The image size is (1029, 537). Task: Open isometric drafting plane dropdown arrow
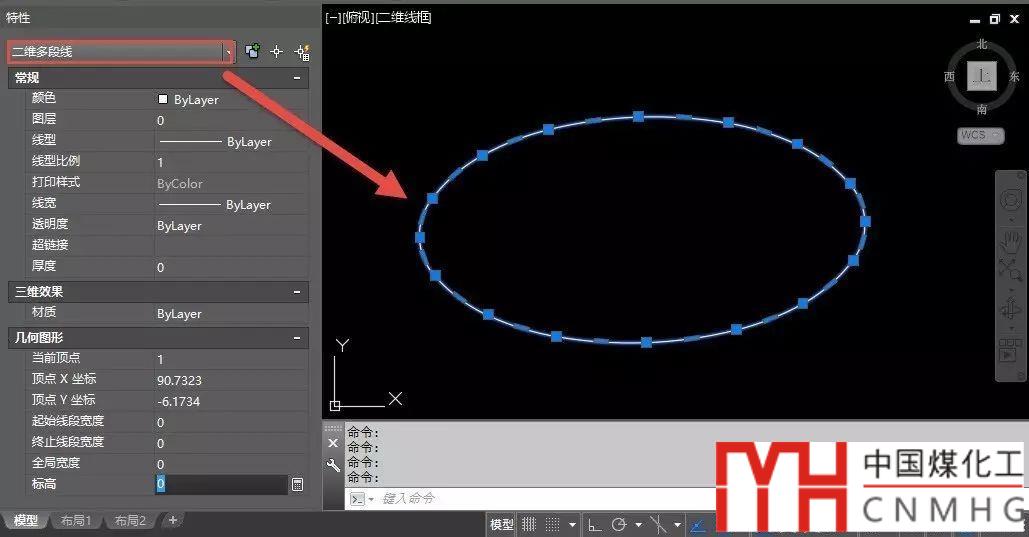[677, 525]
